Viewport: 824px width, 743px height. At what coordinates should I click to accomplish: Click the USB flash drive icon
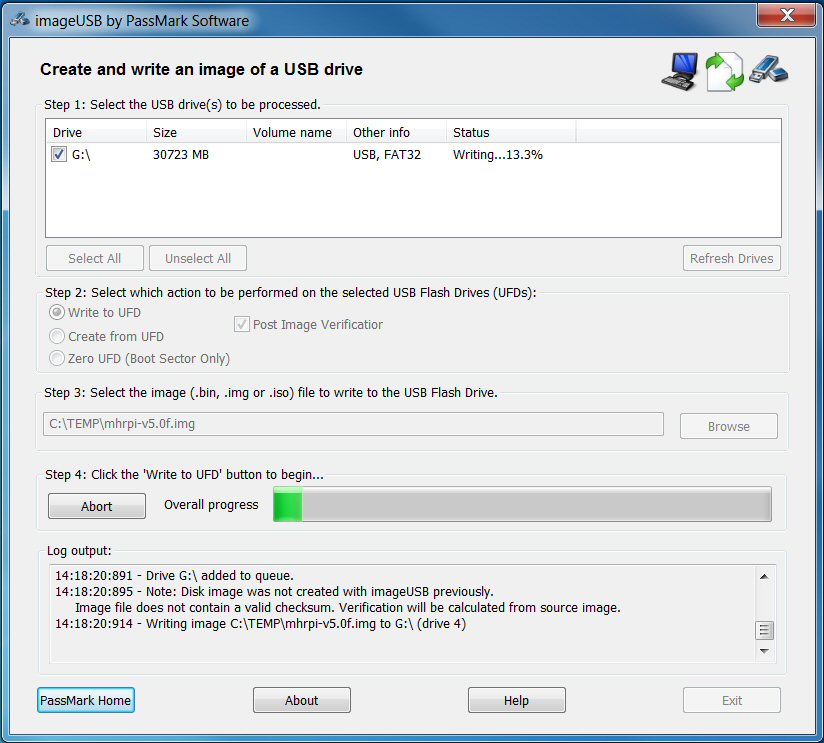[x=769, y=69]
